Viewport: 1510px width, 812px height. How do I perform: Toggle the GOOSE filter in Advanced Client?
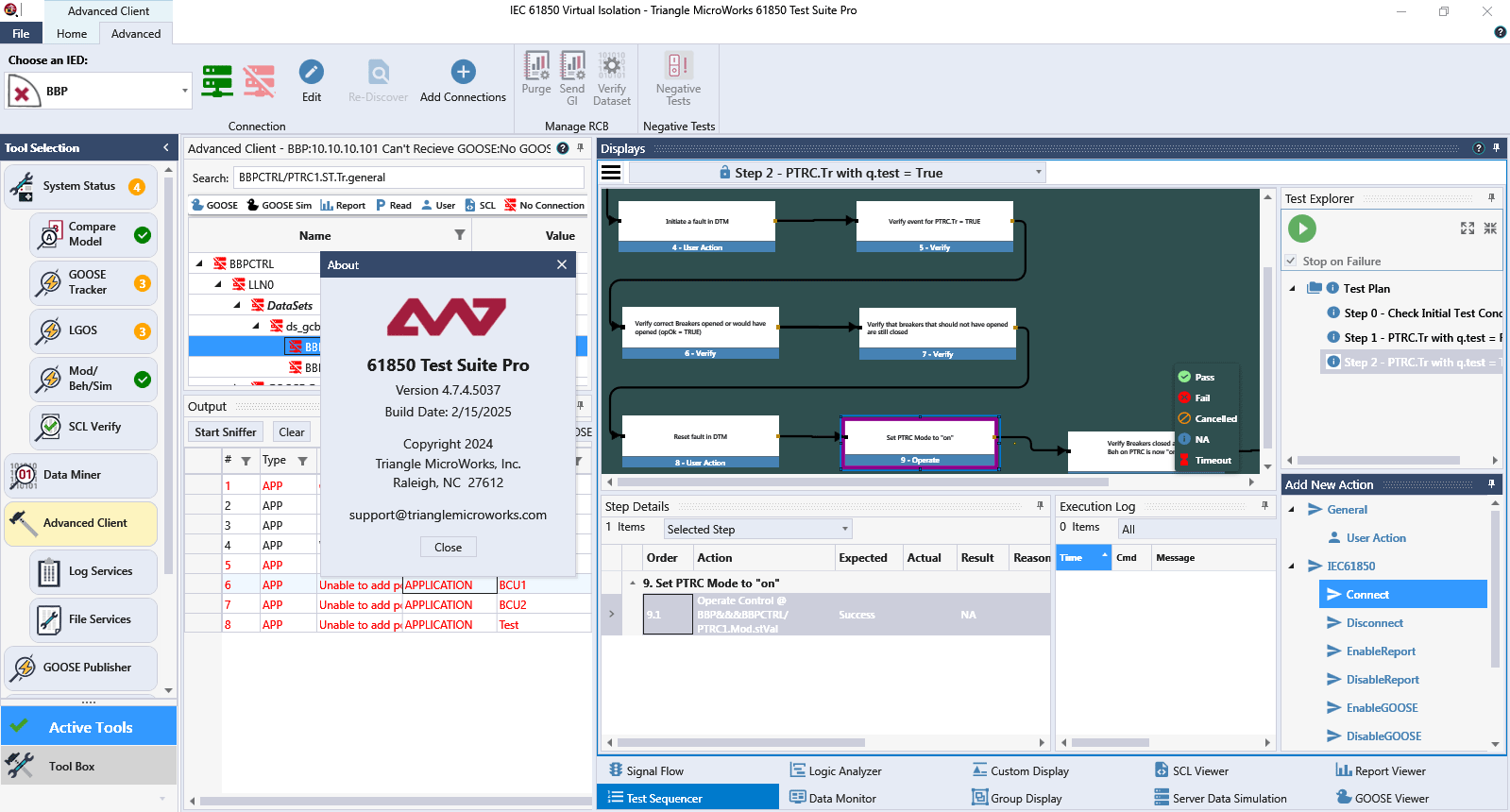coord(214,205)
